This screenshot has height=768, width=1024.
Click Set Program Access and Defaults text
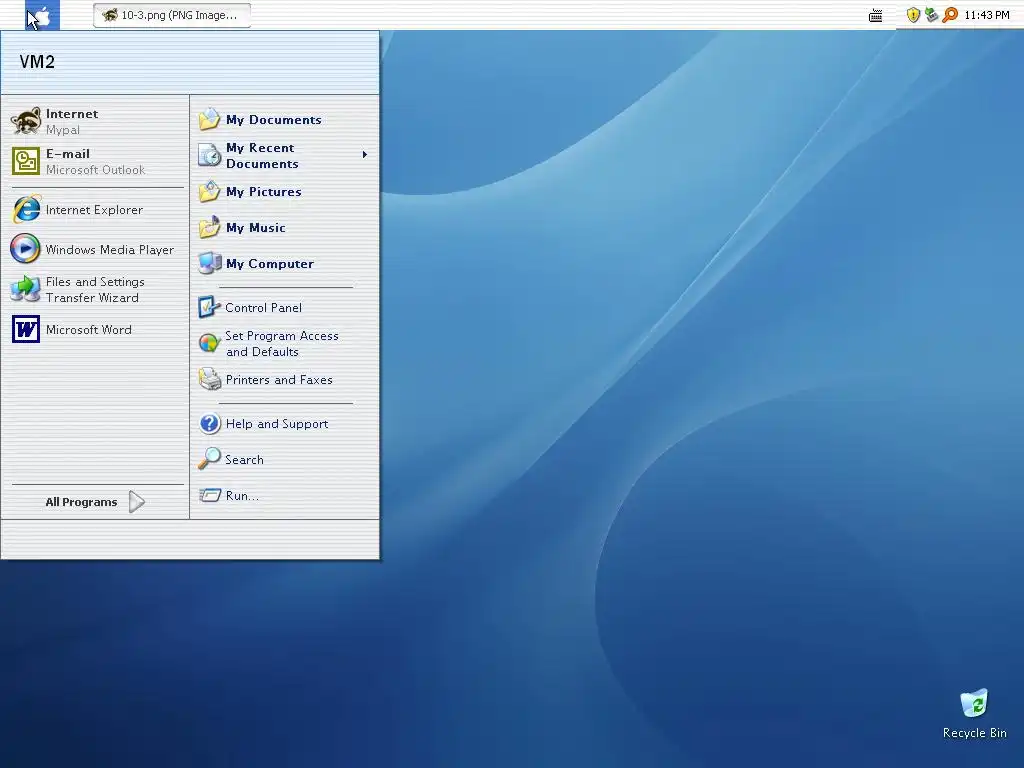coord(282,344)
